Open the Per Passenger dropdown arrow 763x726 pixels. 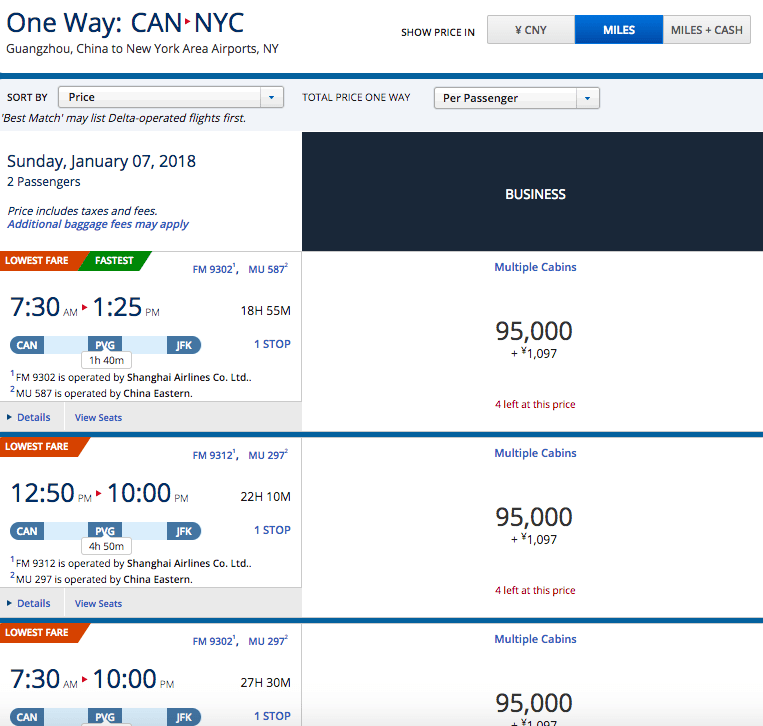pos(587,98)
